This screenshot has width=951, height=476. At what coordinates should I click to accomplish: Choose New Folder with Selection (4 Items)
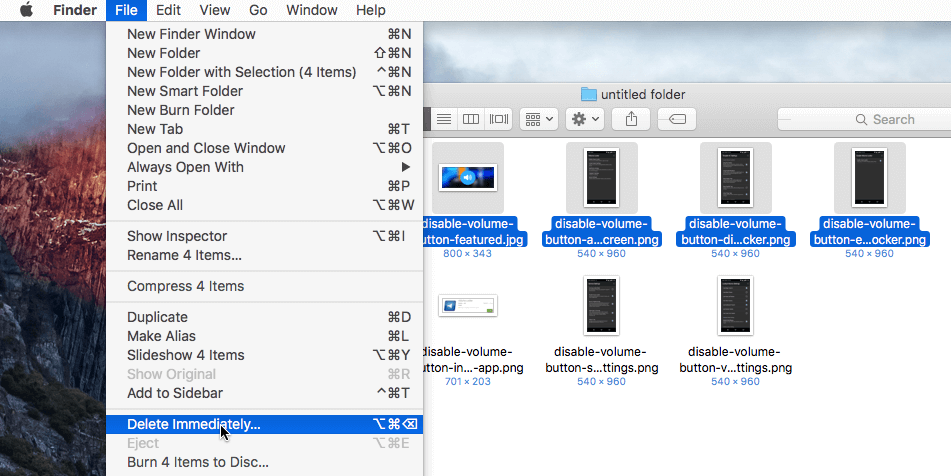(264, 72)
